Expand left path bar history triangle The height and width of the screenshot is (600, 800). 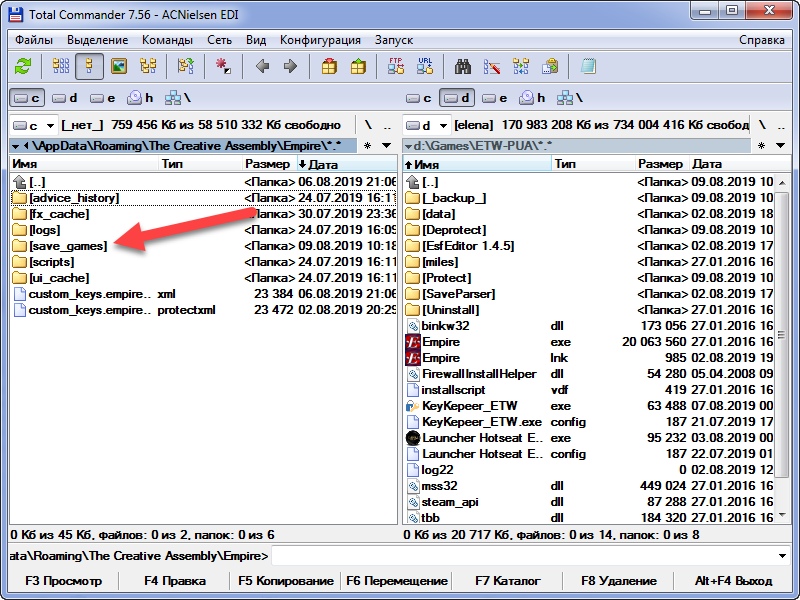(x=15, y=146)
